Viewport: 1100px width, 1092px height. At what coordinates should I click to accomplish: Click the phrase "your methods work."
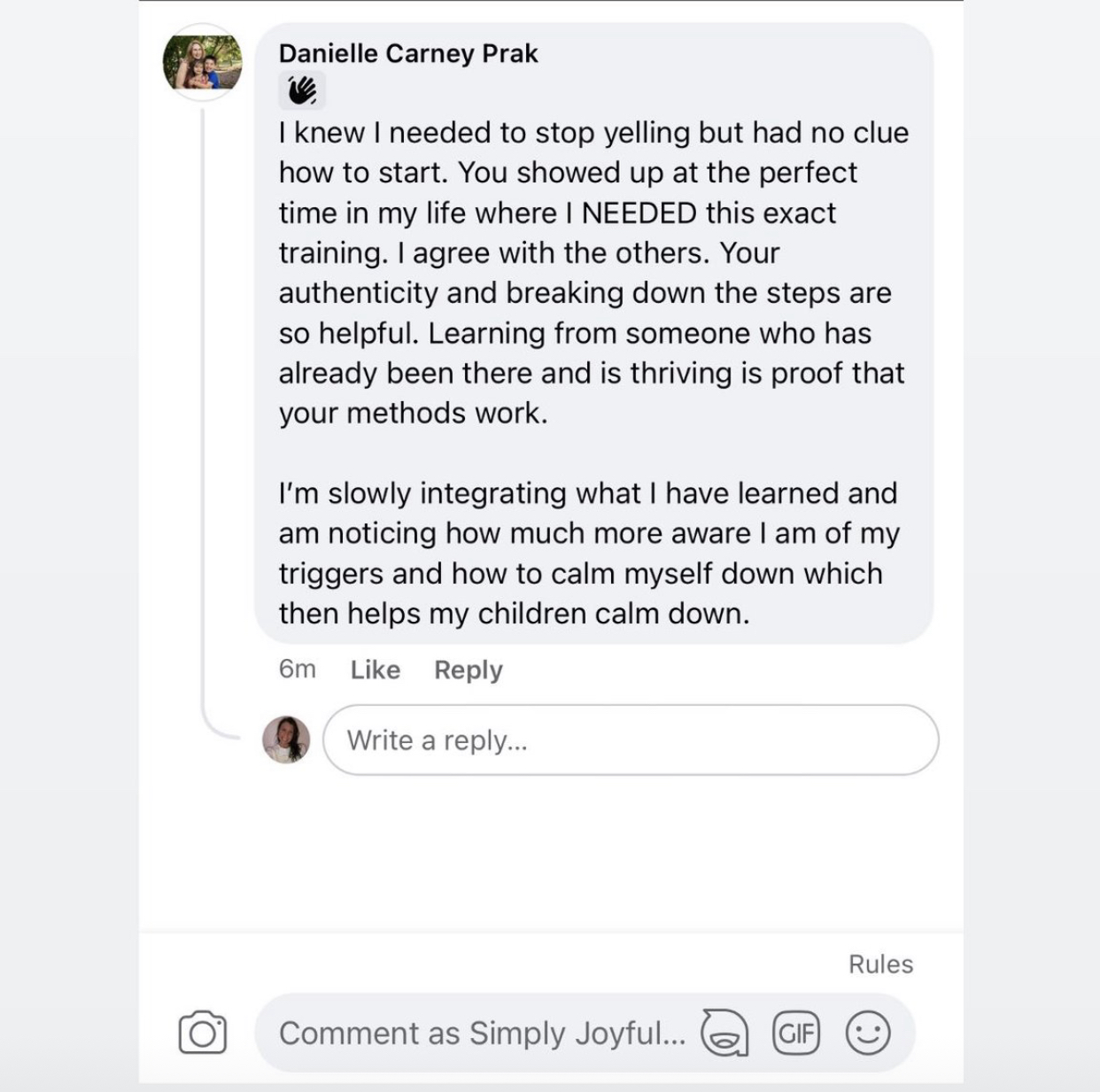point(413,414)
